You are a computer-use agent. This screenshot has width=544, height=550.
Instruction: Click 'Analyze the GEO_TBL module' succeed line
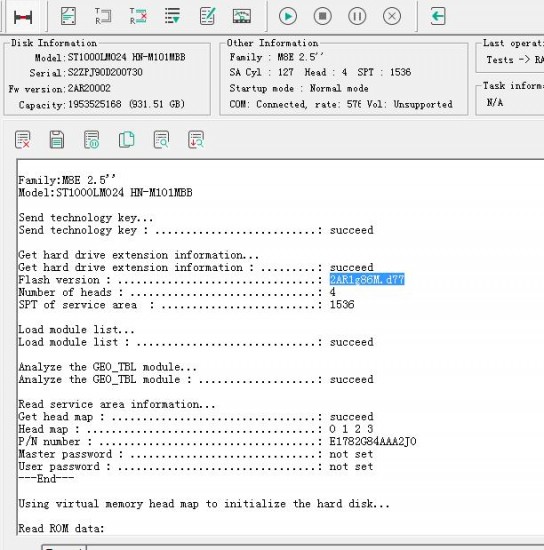196,379
